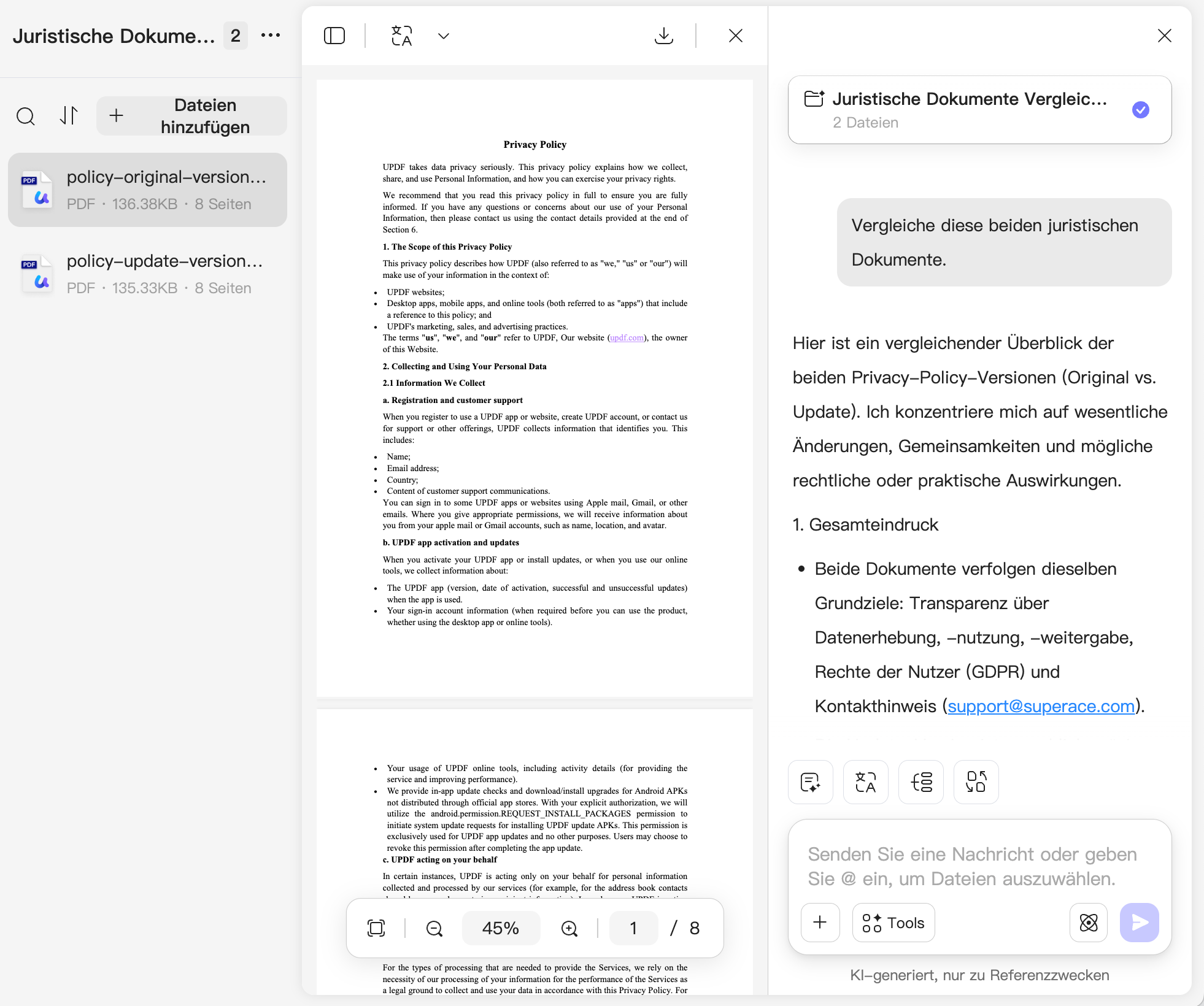Screen dimensions: 1204x1006
Task: Click the mind map quick action icon
Action: click(920, 782)
